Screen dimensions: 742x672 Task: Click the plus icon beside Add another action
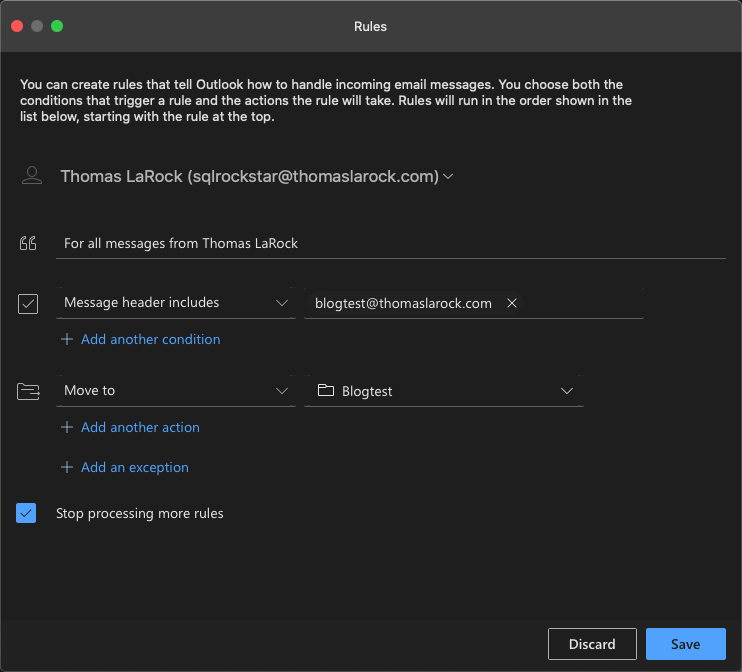click(67, 427)
